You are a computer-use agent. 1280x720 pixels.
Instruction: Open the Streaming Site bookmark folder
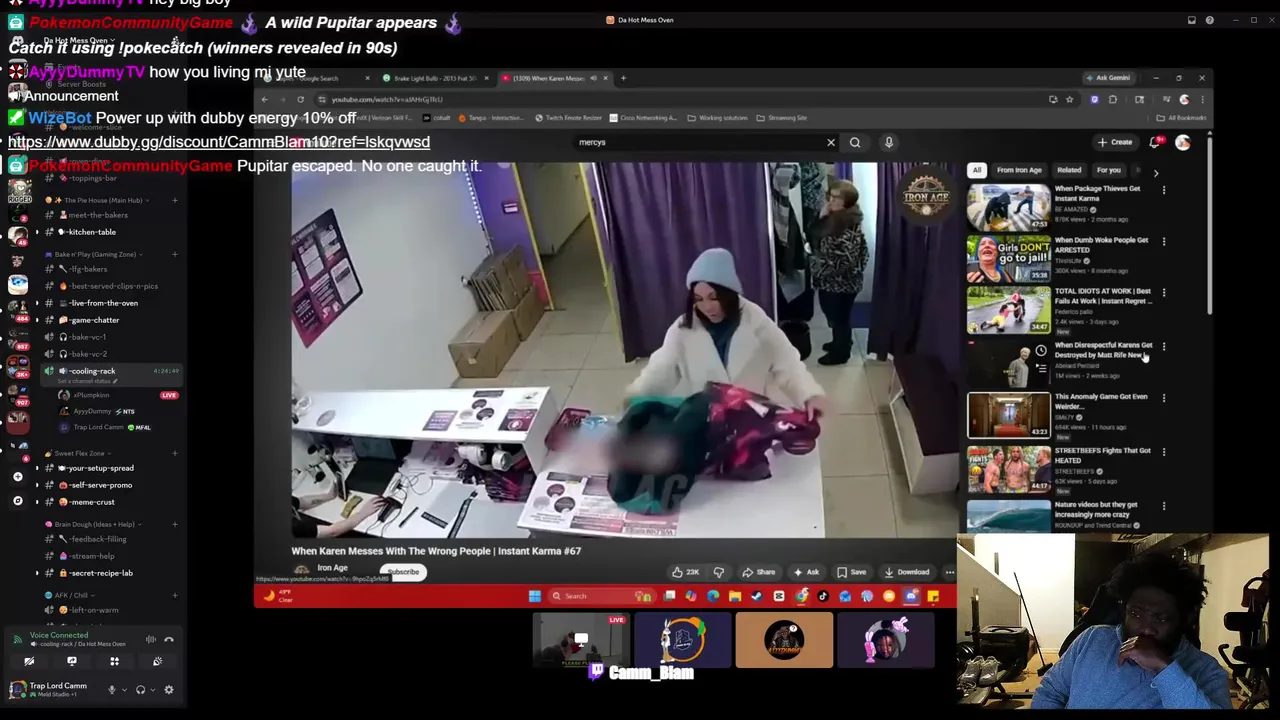coord(781,118)
